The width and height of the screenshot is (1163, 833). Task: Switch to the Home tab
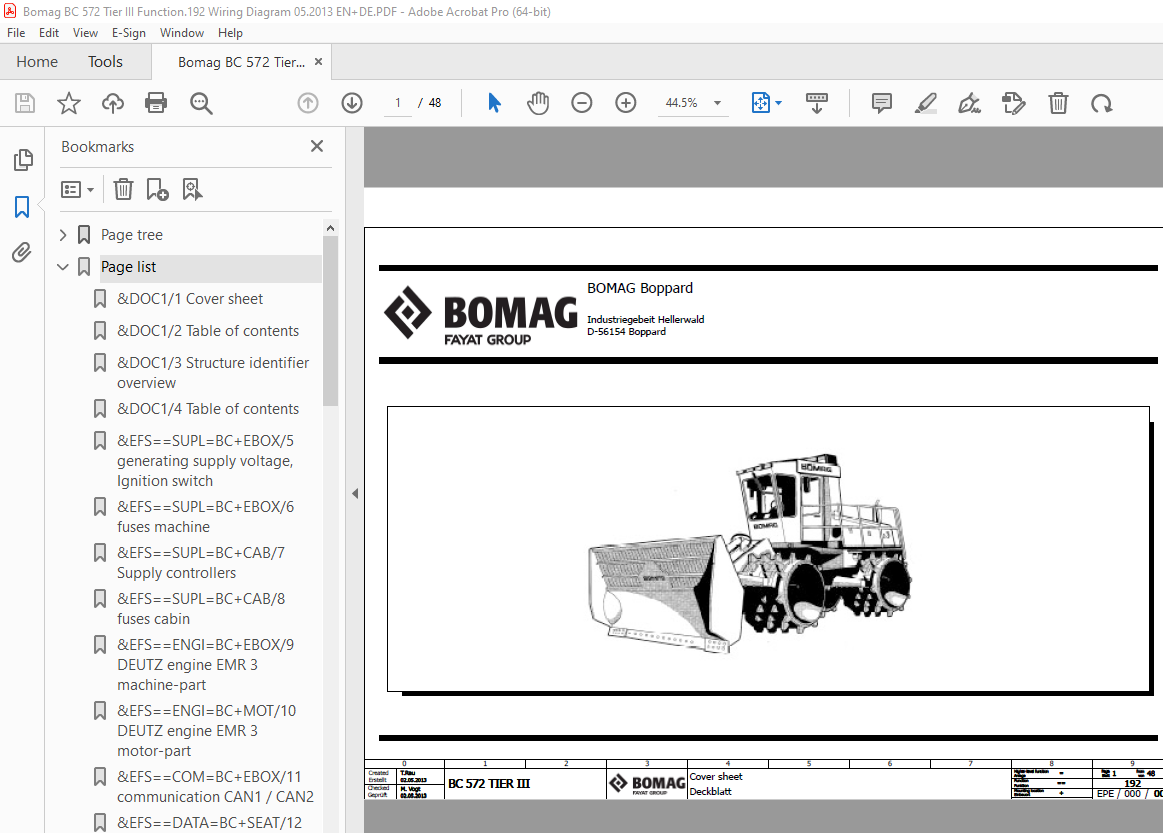37,62
